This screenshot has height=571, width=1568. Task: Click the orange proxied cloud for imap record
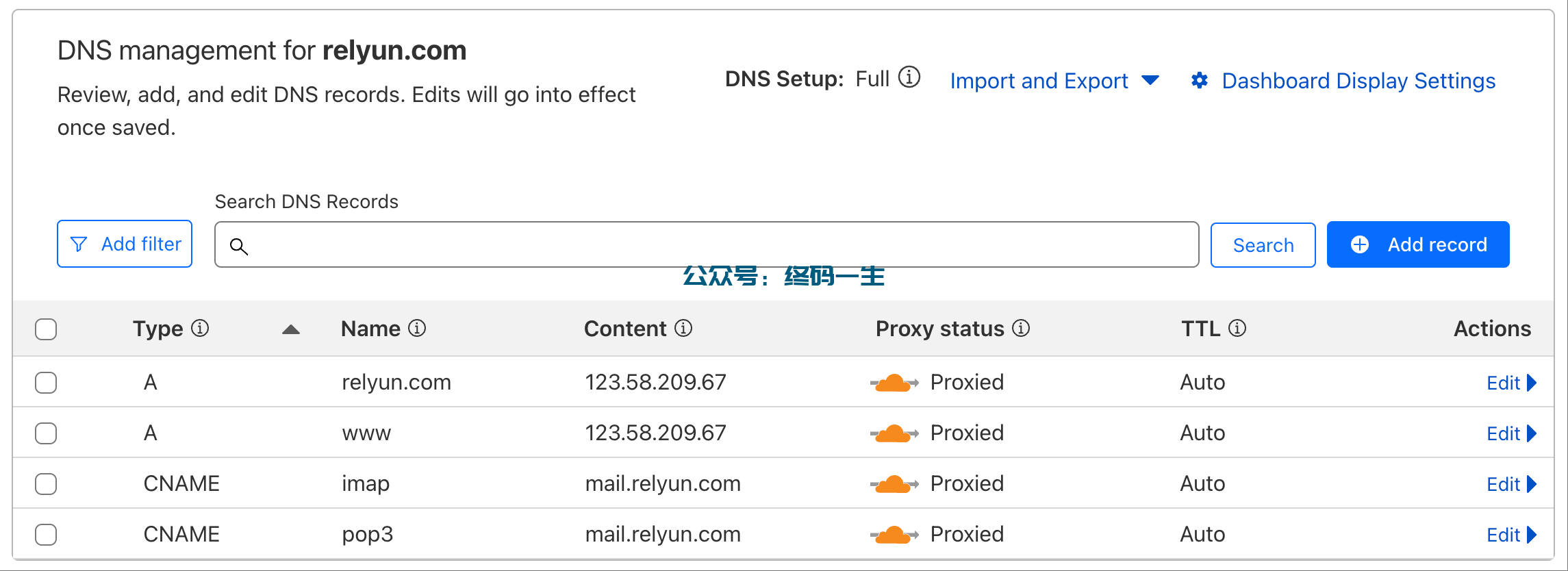894,484
